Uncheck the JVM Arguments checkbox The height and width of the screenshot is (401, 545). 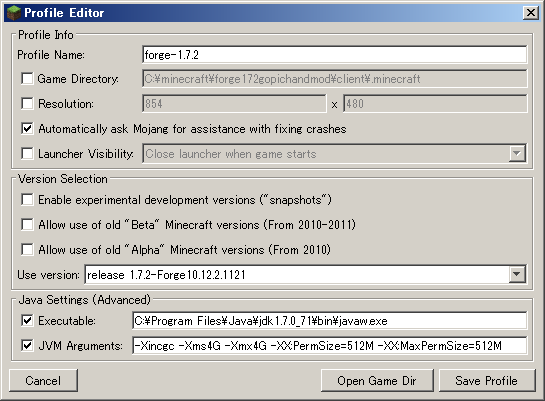tap(27, 345)
